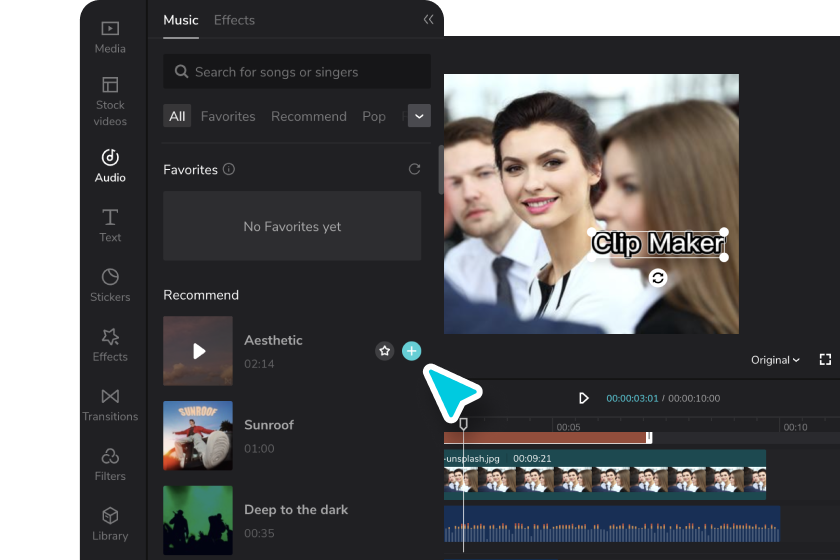Click the 00:10 ruler mark

(x=795, y=427)
